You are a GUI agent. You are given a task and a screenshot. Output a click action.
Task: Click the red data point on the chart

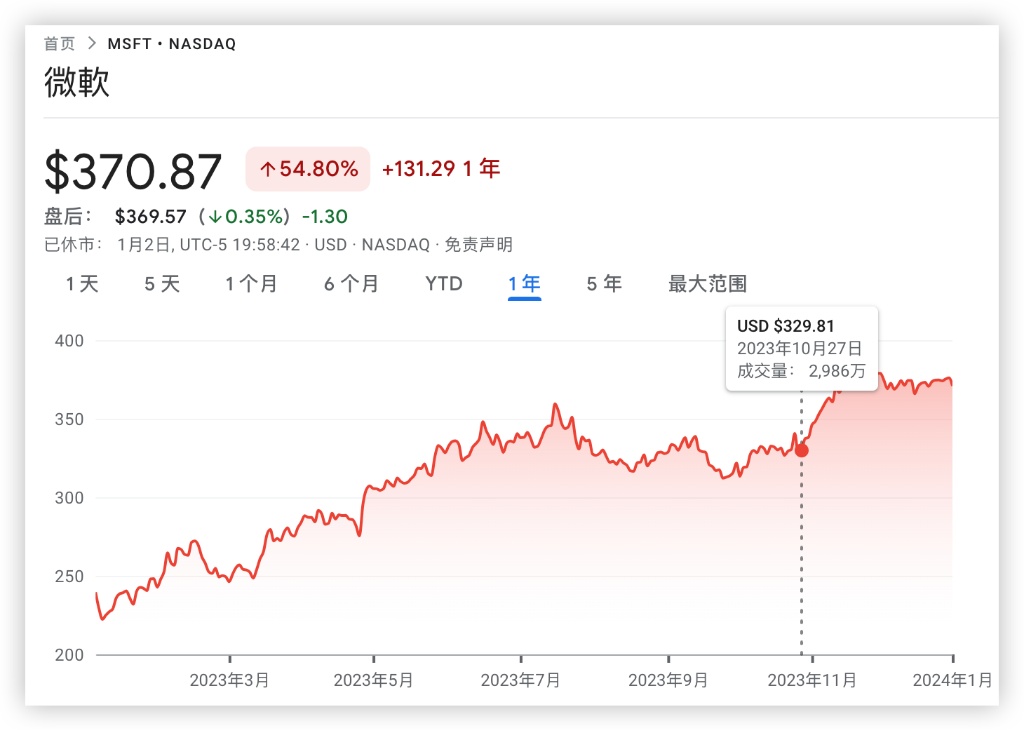801,450
